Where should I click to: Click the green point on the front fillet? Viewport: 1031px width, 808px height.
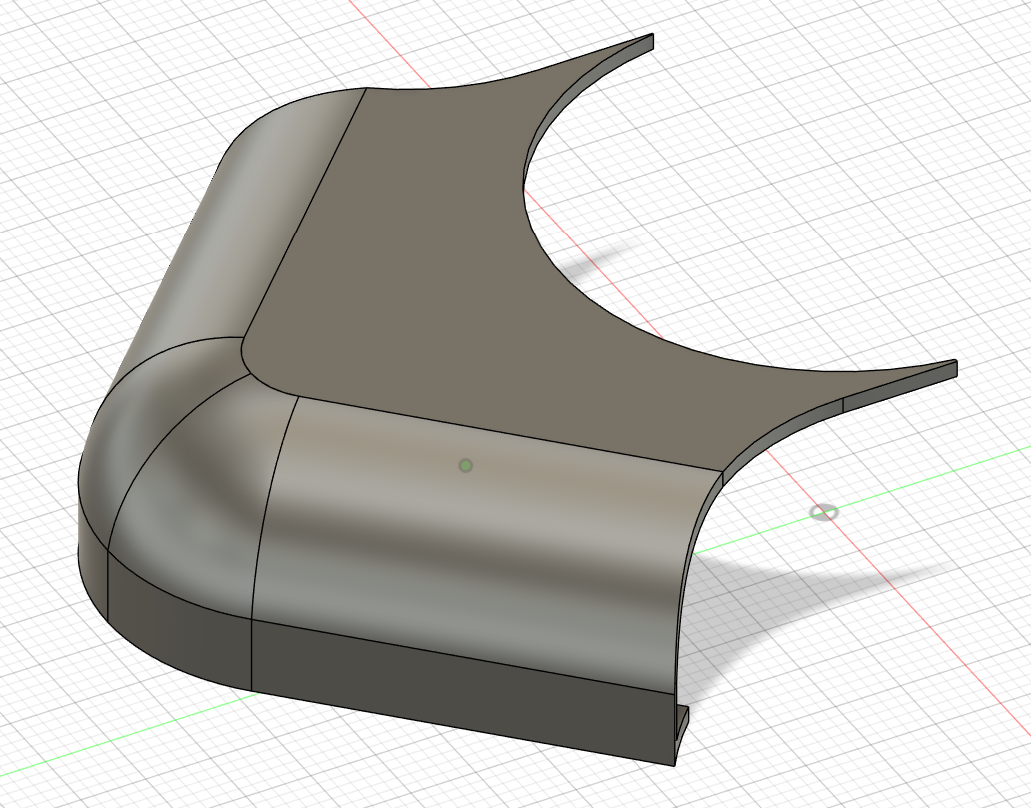point(465,465)
